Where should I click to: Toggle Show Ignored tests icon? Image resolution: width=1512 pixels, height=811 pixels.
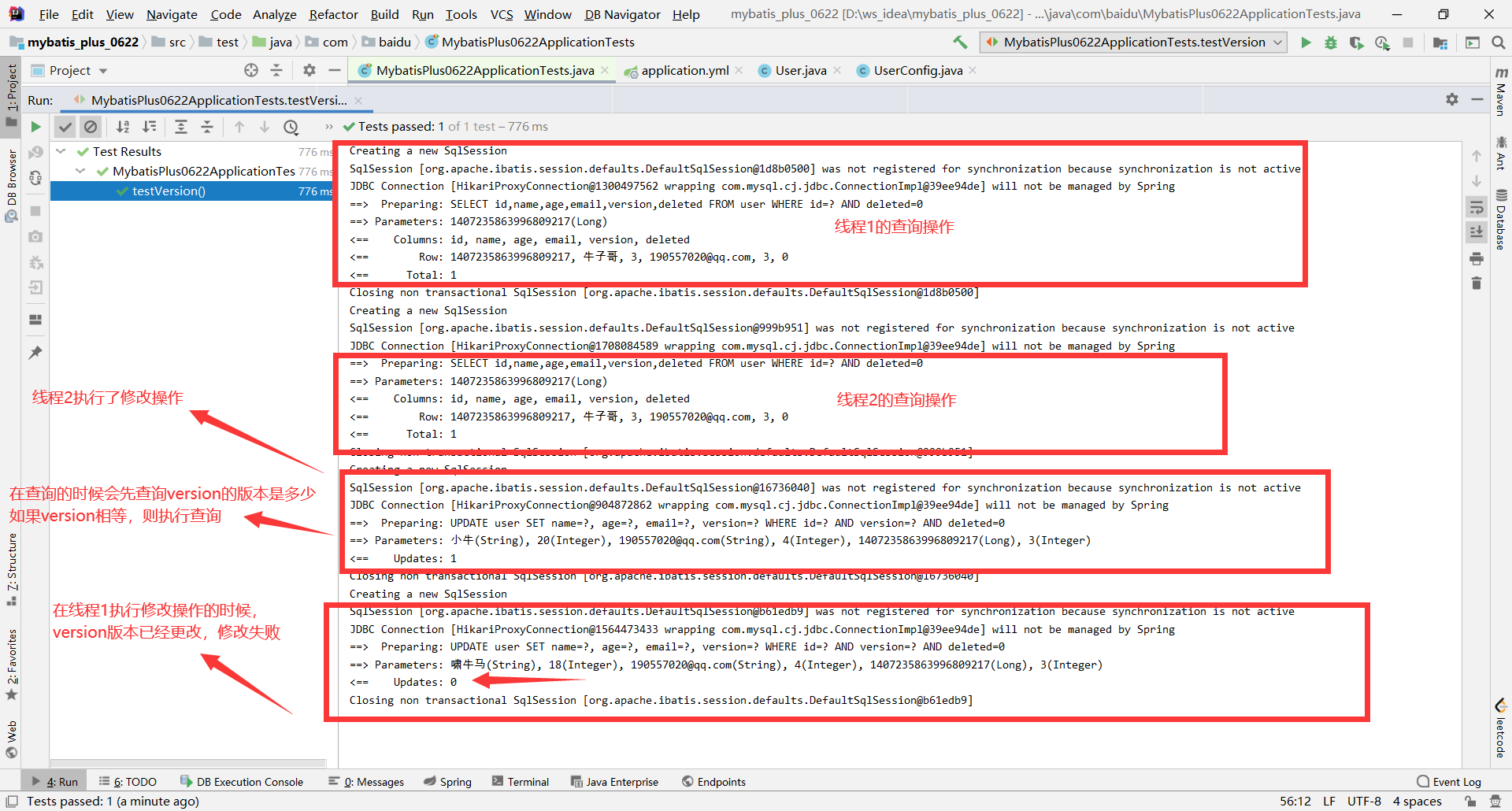pyautogui.click(x=91, y=127)
